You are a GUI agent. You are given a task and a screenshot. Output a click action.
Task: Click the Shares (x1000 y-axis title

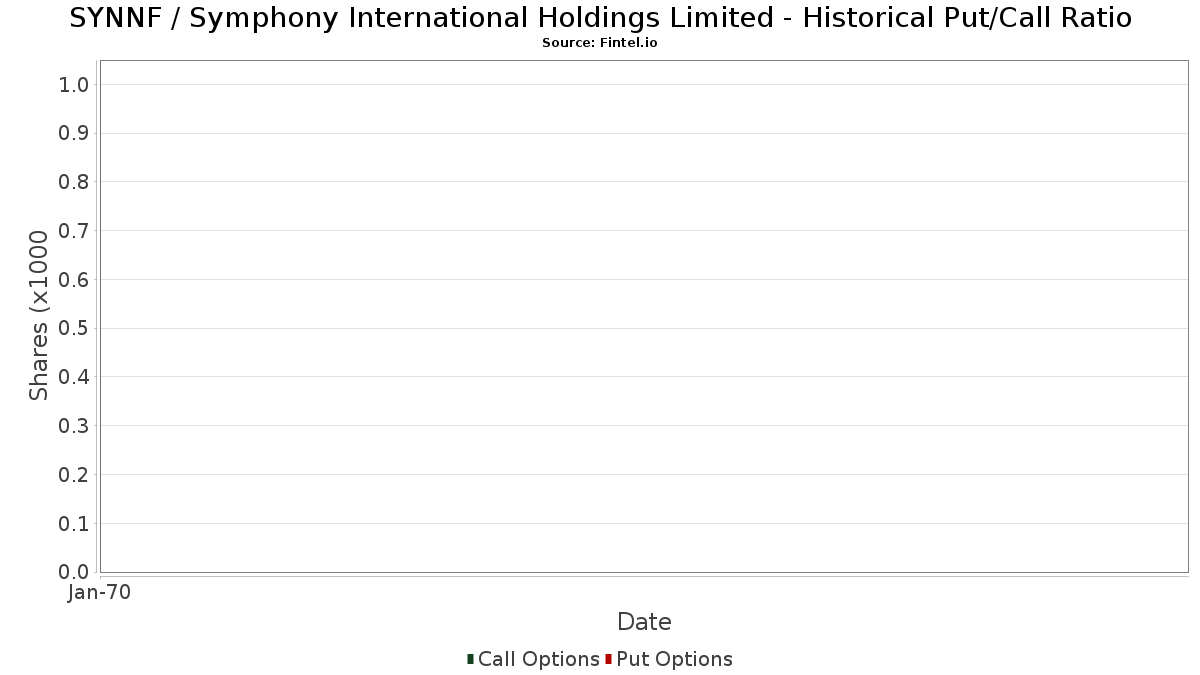click(39, 316)
